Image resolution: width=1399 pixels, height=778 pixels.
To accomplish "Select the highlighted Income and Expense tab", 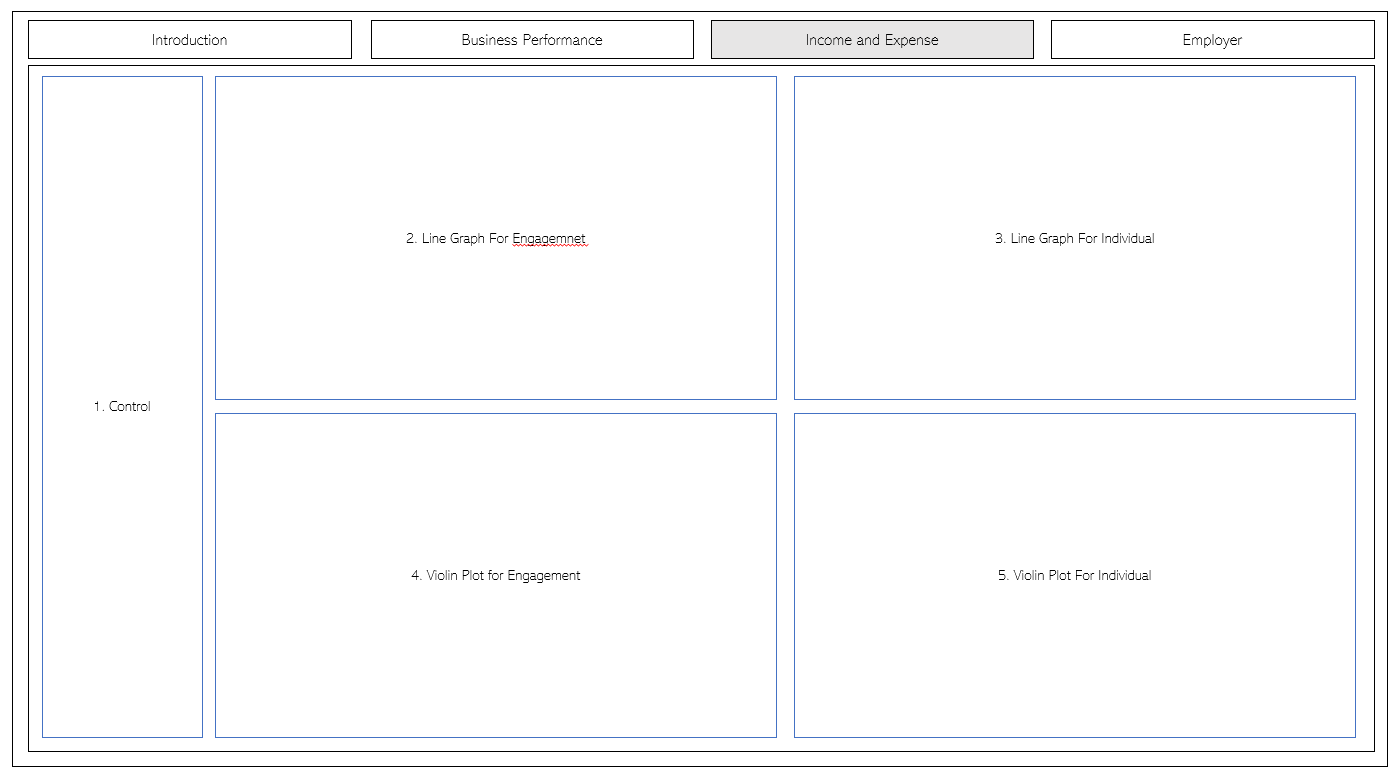I will [x=872, y=40].
